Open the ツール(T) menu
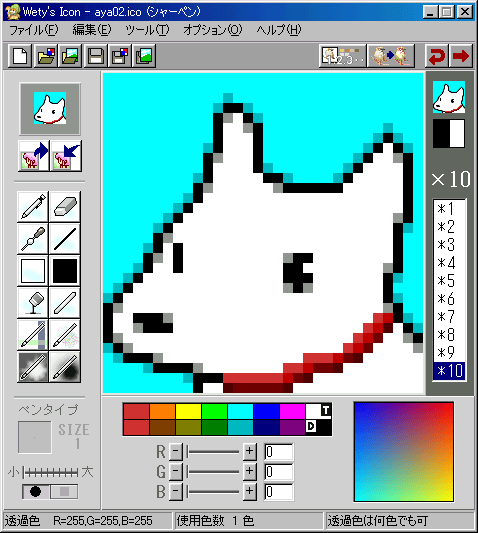The width and height of the screenshot is (478, 533). pyautogui.click(x=147, y=30)
